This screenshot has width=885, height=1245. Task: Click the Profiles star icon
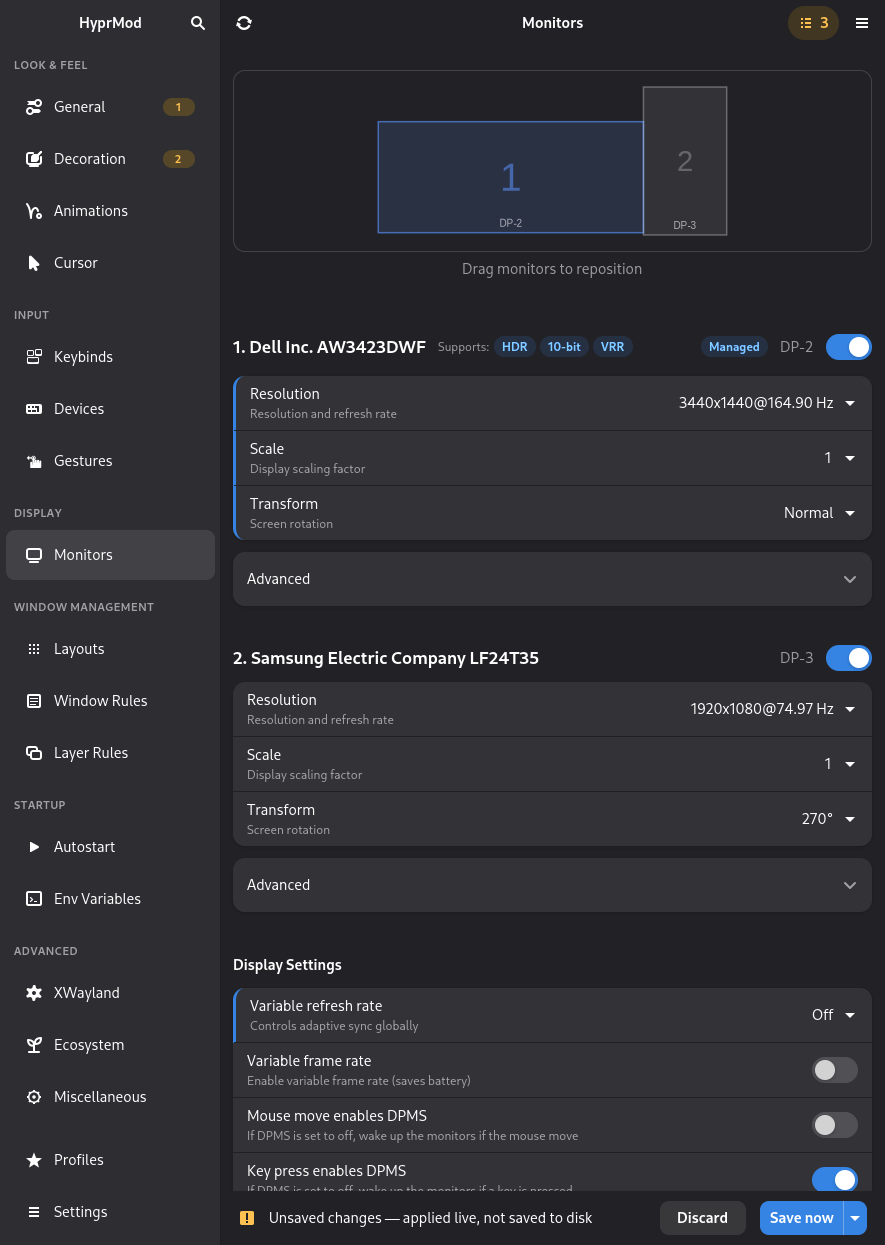(x=34, y=1160)
